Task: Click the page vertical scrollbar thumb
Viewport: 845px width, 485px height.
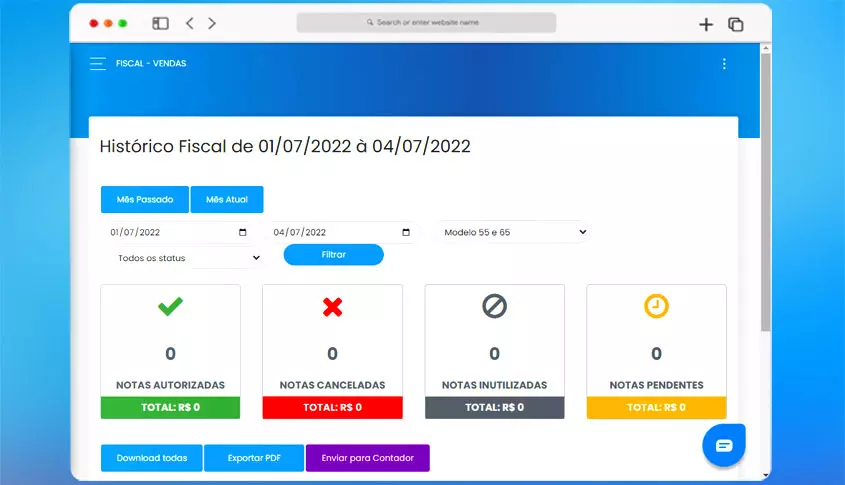Action: pyautogui.click(x=766, y=192)
